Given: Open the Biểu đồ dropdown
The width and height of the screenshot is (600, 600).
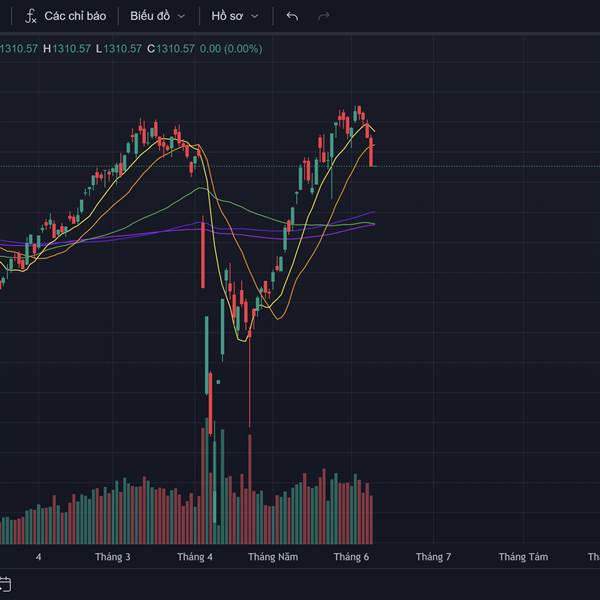Looking at the screenshot, I should [157, 16].
